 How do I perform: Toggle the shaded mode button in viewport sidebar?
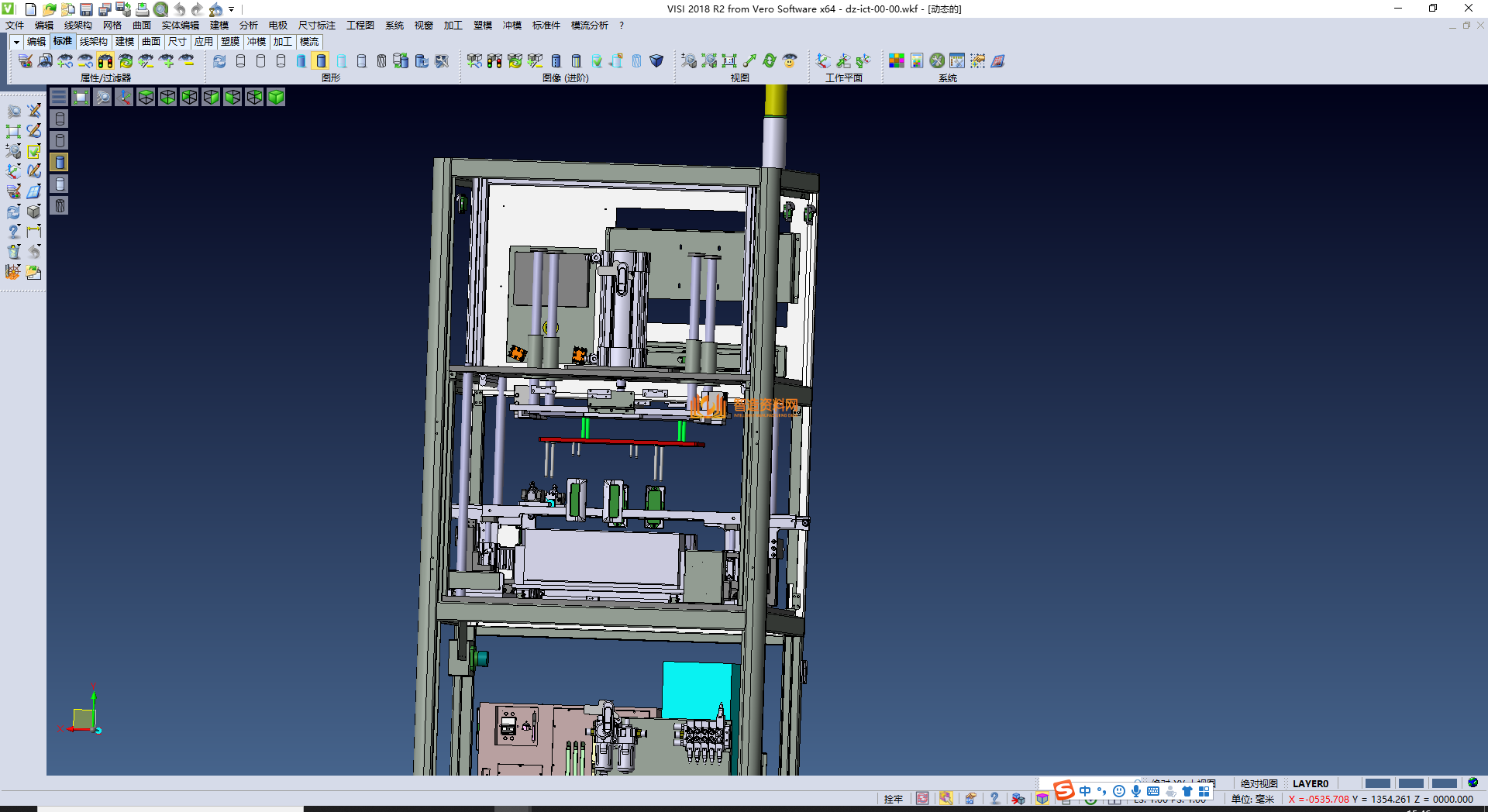tap(60, 162)
